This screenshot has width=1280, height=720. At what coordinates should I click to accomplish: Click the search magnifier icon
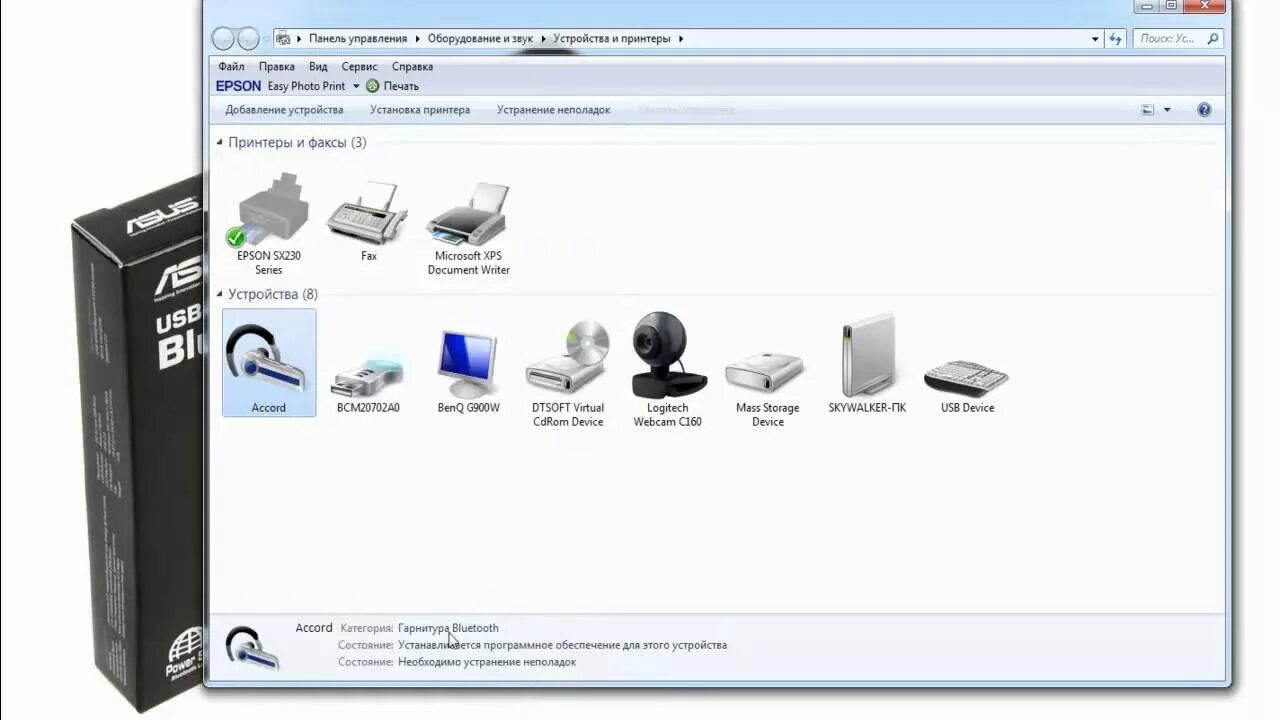(1212, 39)
